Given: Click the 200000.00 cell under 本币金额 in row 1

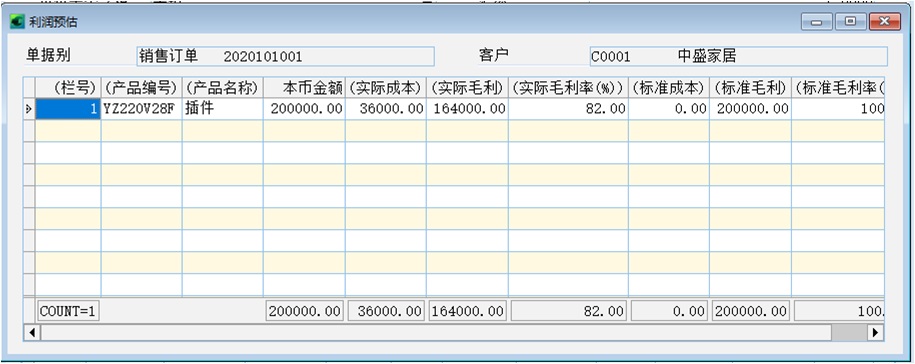Looking at the screenshot, I should tap(305, 109).
